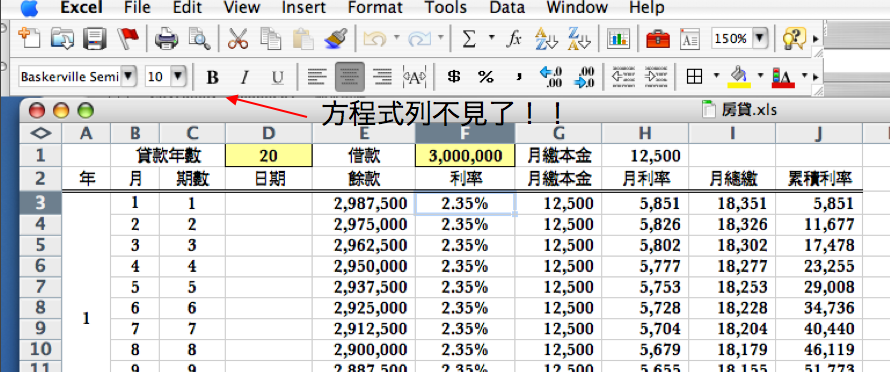Open the borders style dropdown arrow

pos(716,75)
